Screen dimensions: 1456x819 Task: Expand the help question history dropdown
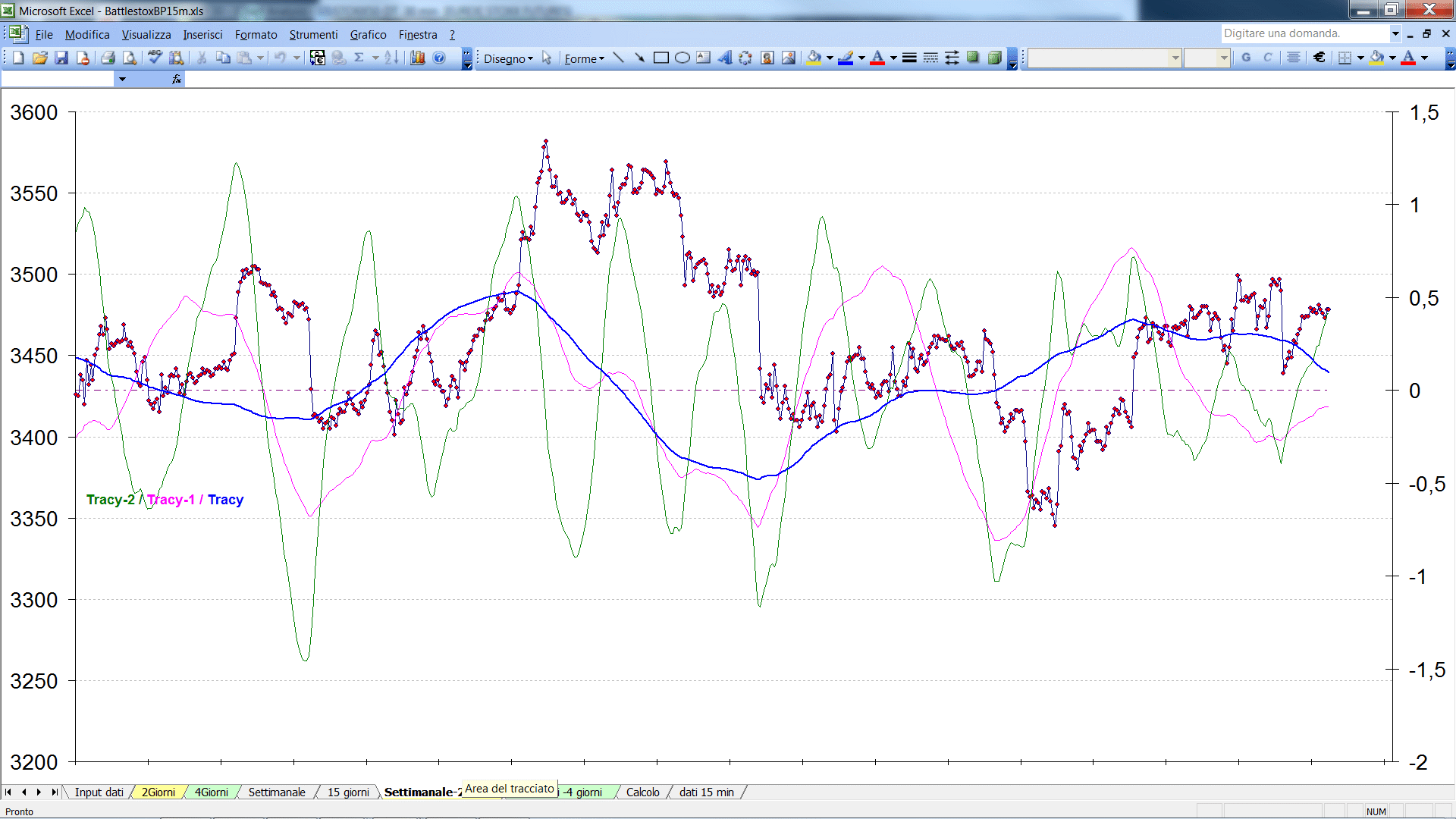(x=1395, y=33)
